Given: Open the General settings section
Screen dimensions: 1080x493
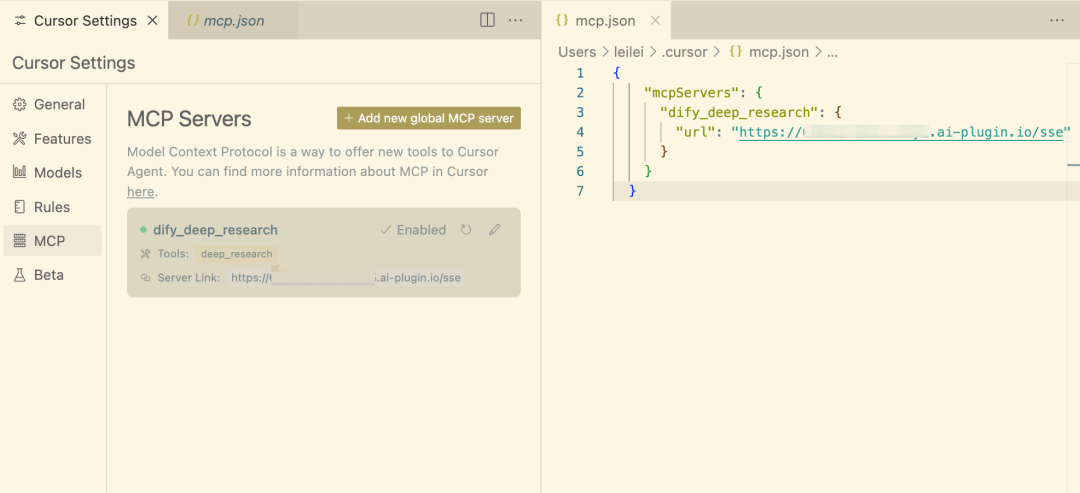Looking at the screenshot, I should [59, 105].
